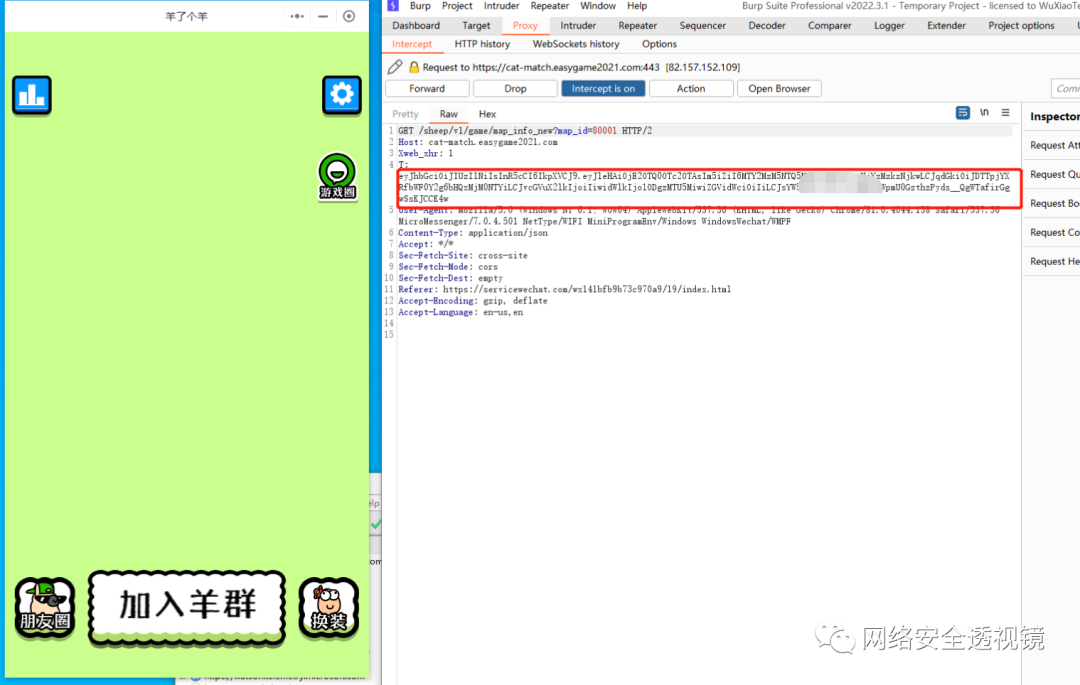Viewport: 1080px width, 685px height.
Task: Open the Logger tab
Action: click(889, 25)
